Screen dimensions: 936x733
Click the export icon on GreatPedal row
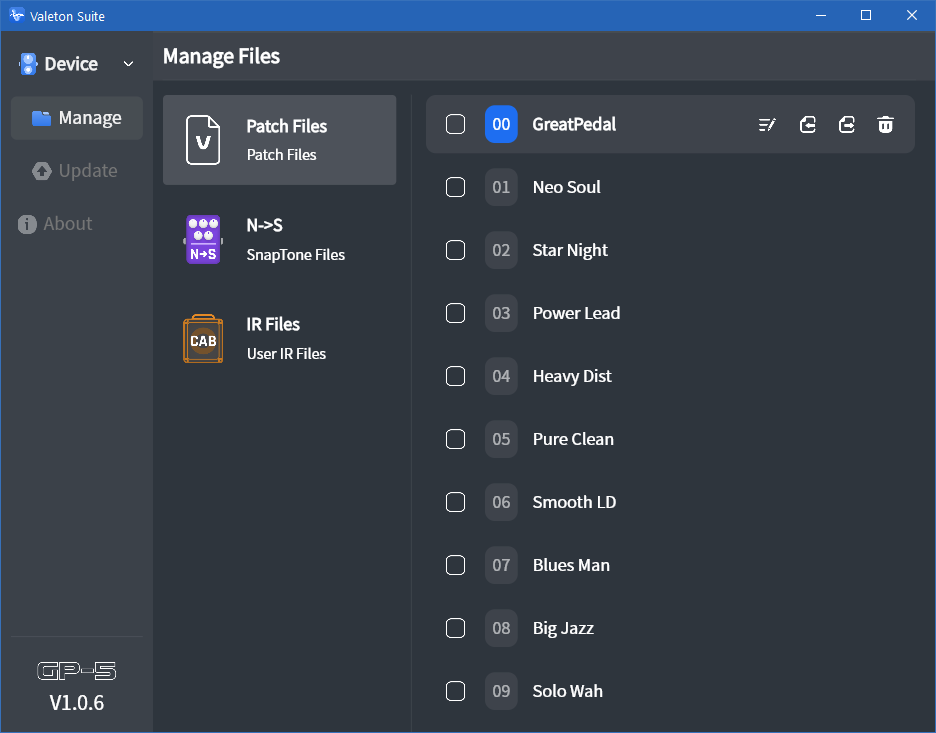(846, 125)
